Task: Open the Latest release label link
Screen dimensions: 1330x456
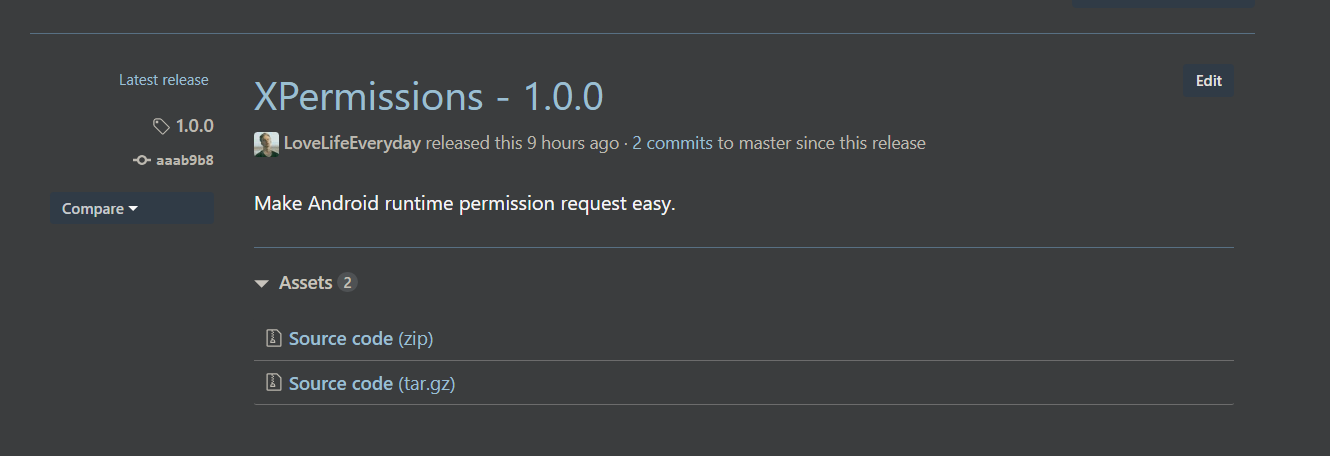Action: (x=164, y=80)
